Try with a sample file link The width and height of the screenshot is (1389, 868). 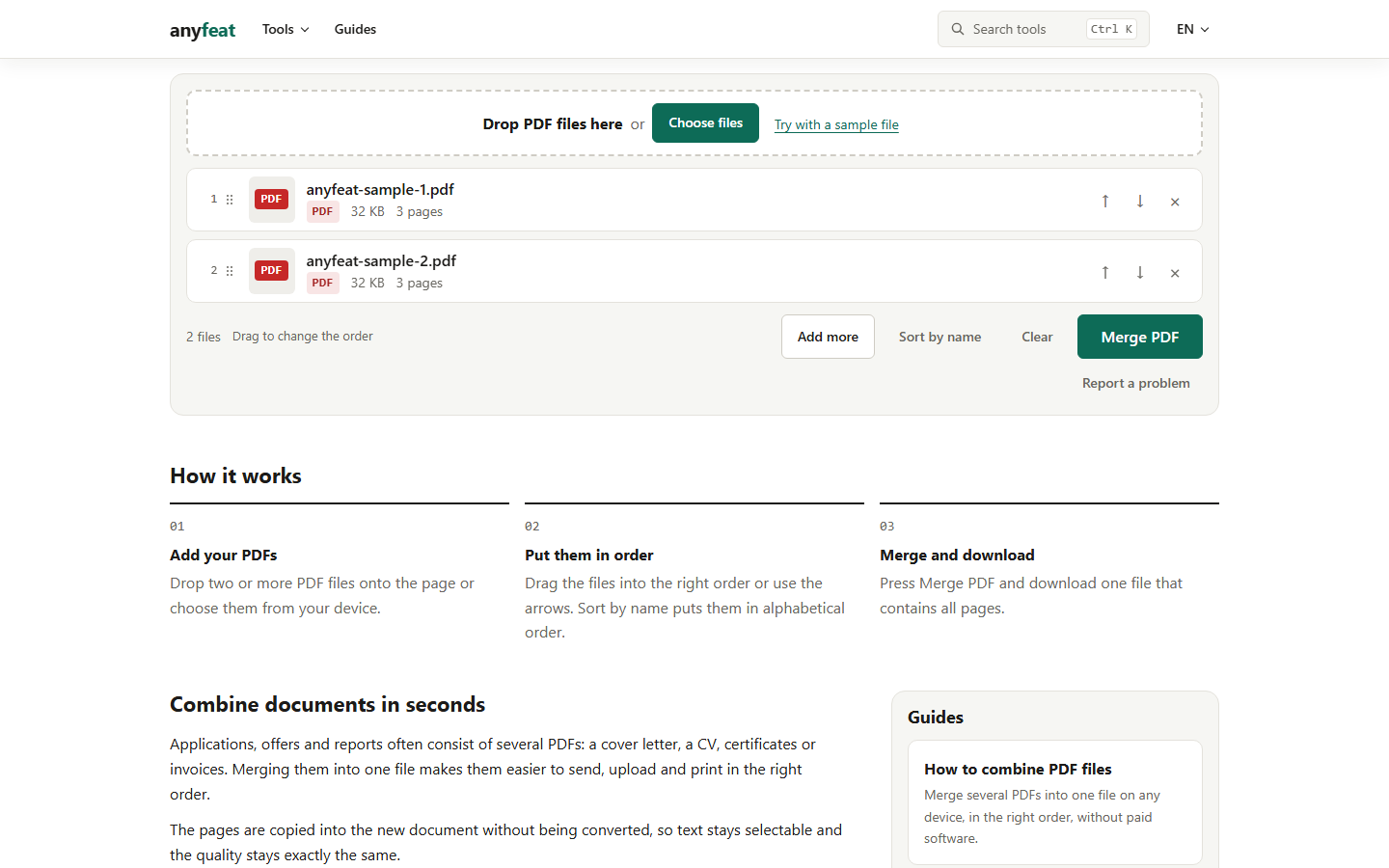click(836, 124)
